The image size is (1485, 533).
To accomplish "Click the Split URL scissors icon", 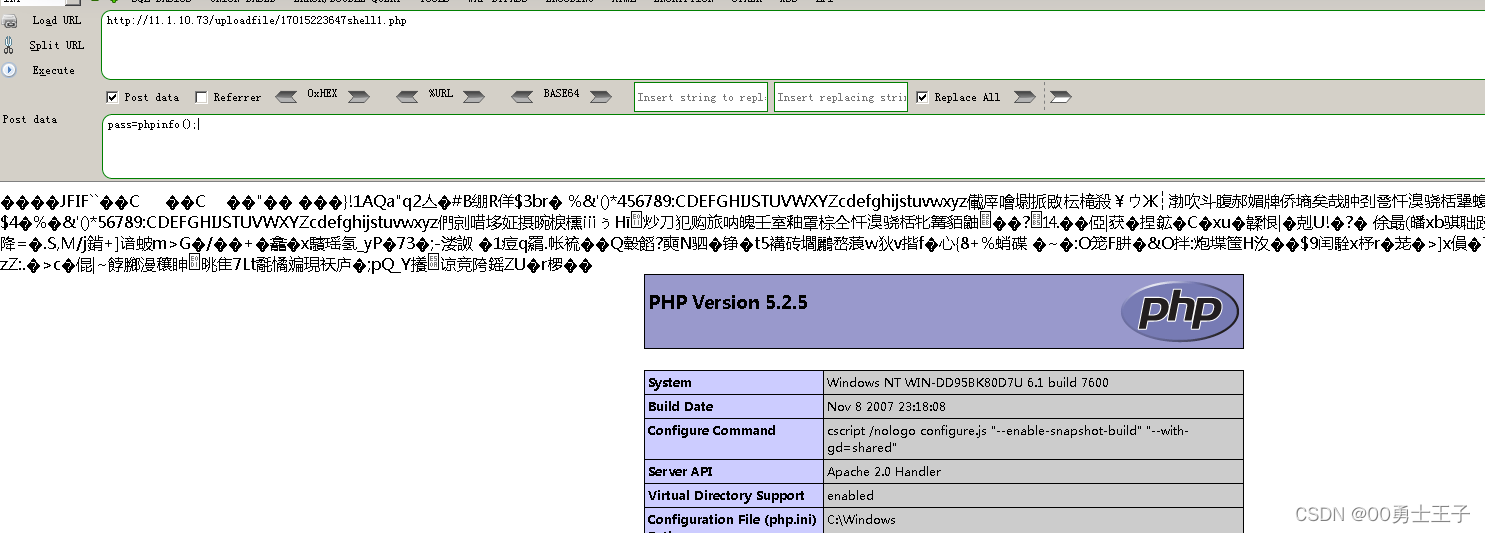I will 9,45.
